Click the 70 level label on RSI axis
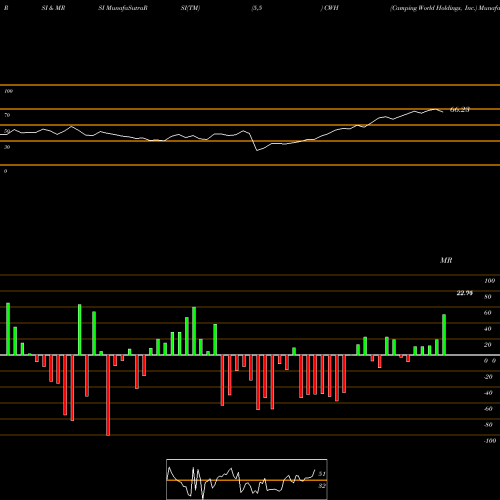500x500 pixels. coord(7,115)
